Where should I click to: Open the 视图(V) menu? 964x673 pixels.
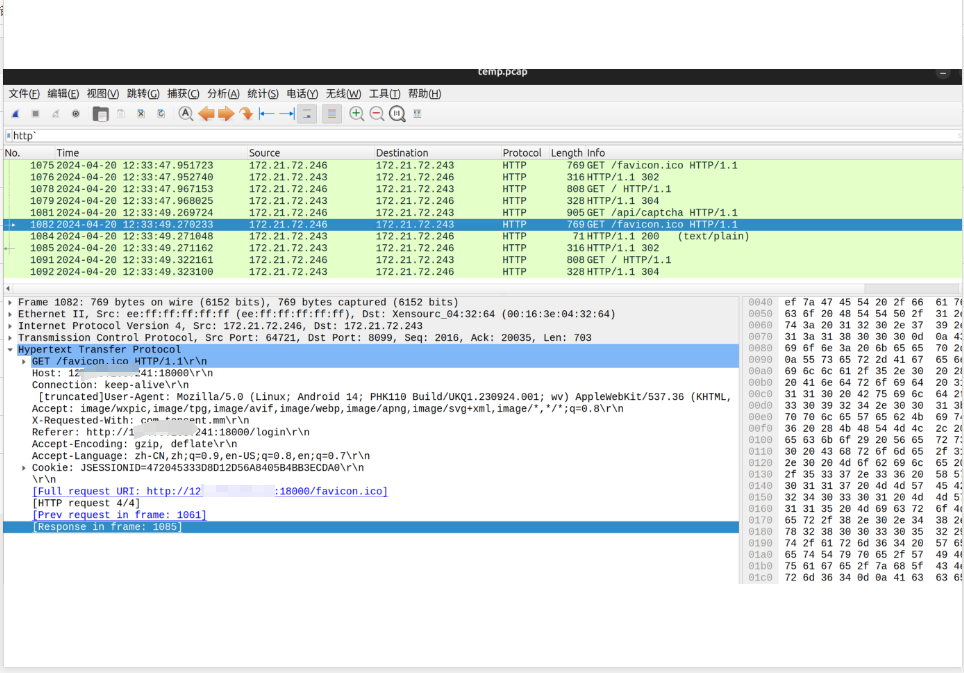103,93
